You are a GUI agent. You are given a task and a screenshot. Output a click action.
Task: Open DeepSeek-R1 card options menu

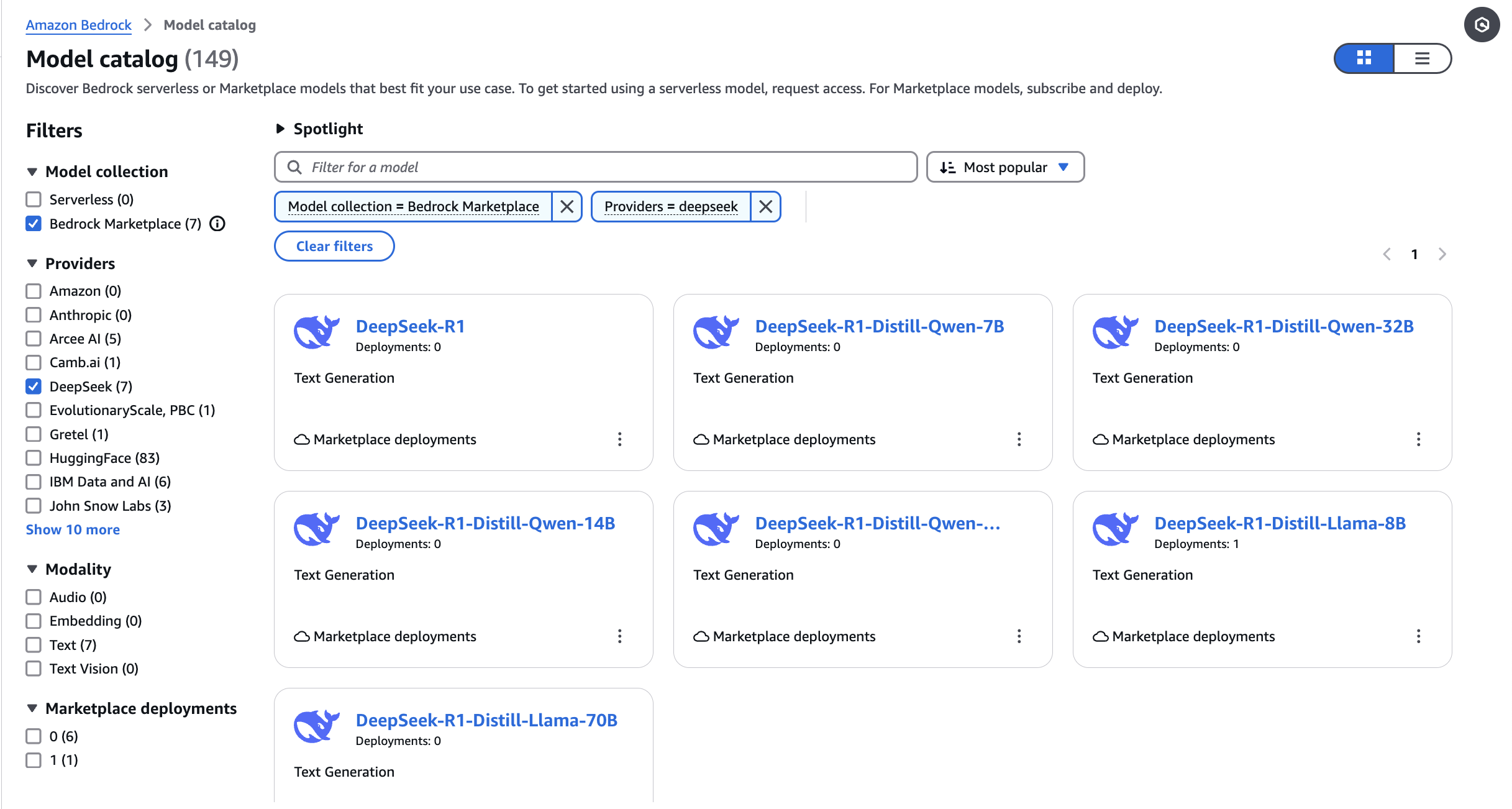pyautogui.click(x=619, y=439)
